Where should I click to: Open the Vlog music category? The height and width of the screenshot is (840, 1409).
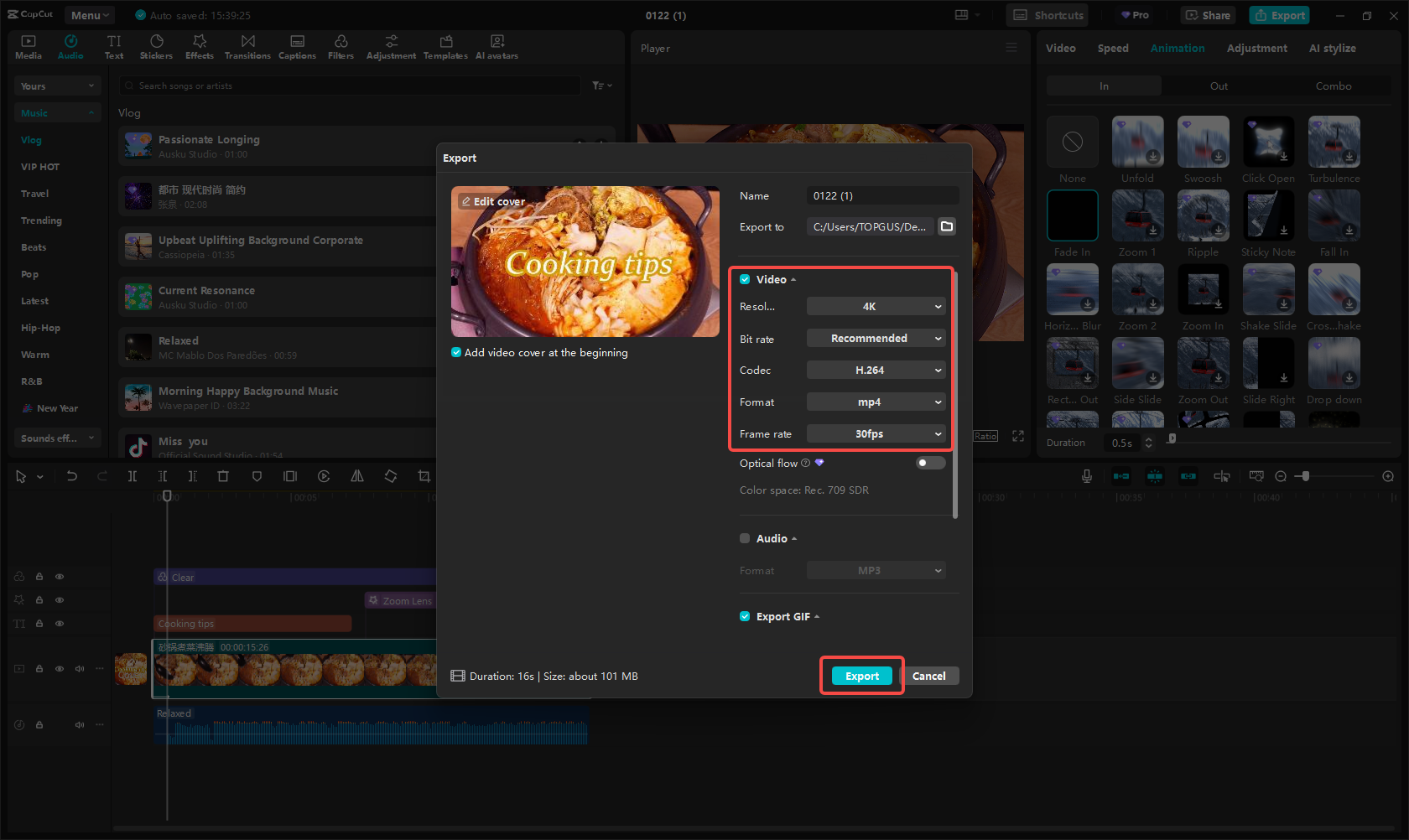tap(31, 140)
